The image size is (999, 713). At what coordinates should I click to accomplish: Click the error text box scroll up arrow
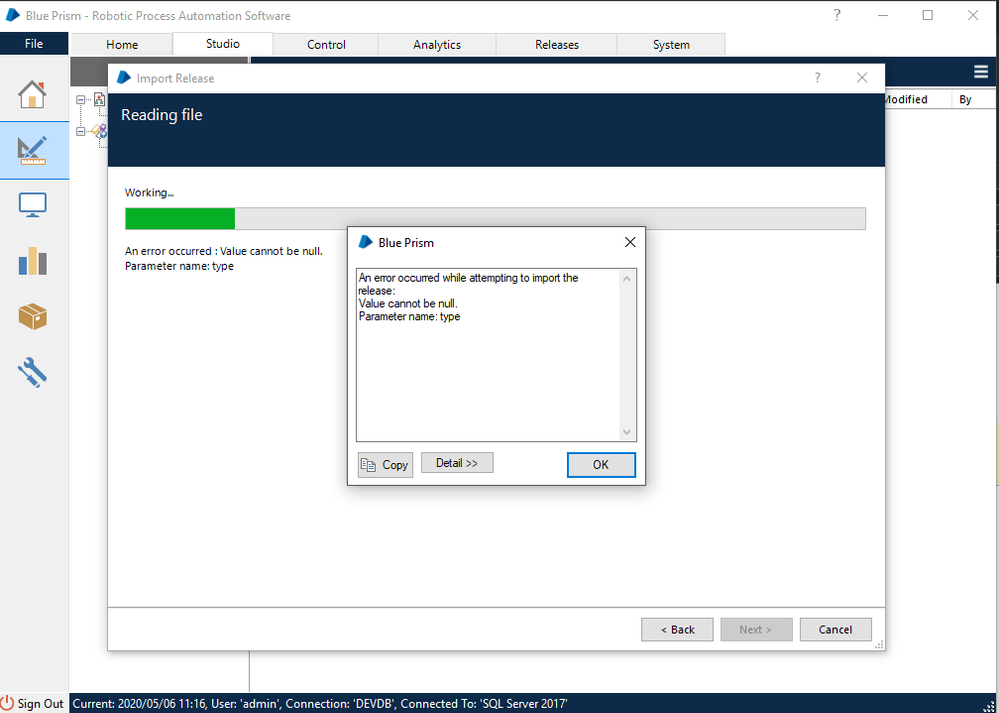pyautogui.click(x=627, y=278)
